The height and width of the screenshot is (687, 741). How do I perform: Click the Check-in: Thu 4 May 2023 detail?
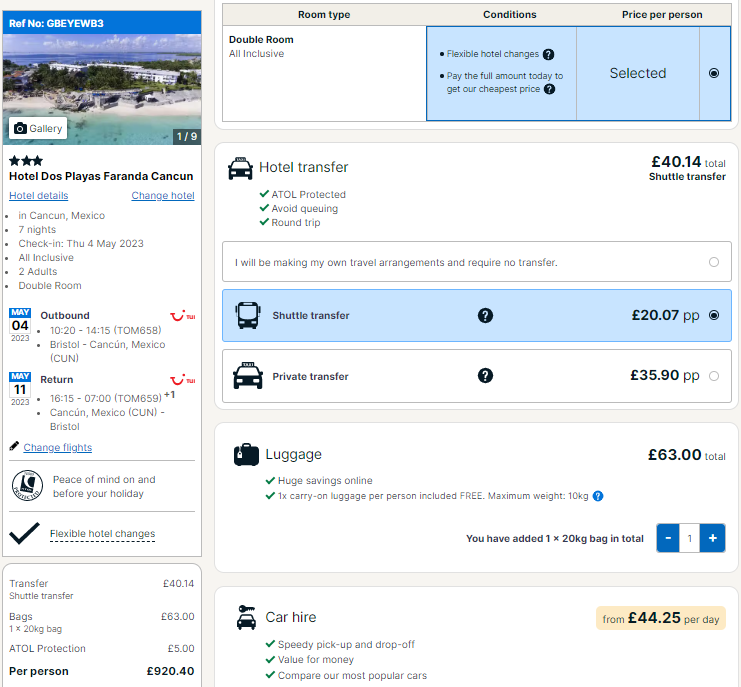(81, 243)
